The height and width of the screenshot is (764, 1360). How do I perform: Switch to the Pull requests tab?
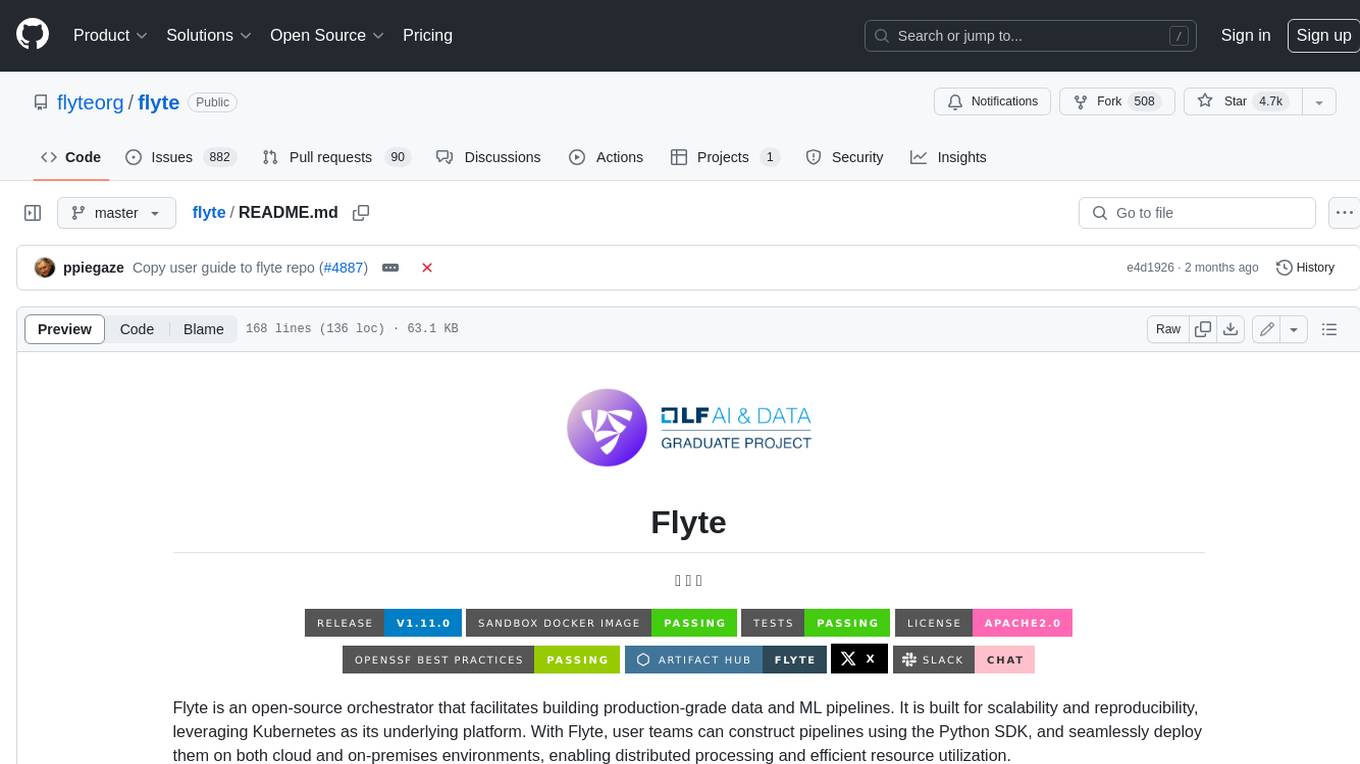pyautogui.click(x=337, y=157)
